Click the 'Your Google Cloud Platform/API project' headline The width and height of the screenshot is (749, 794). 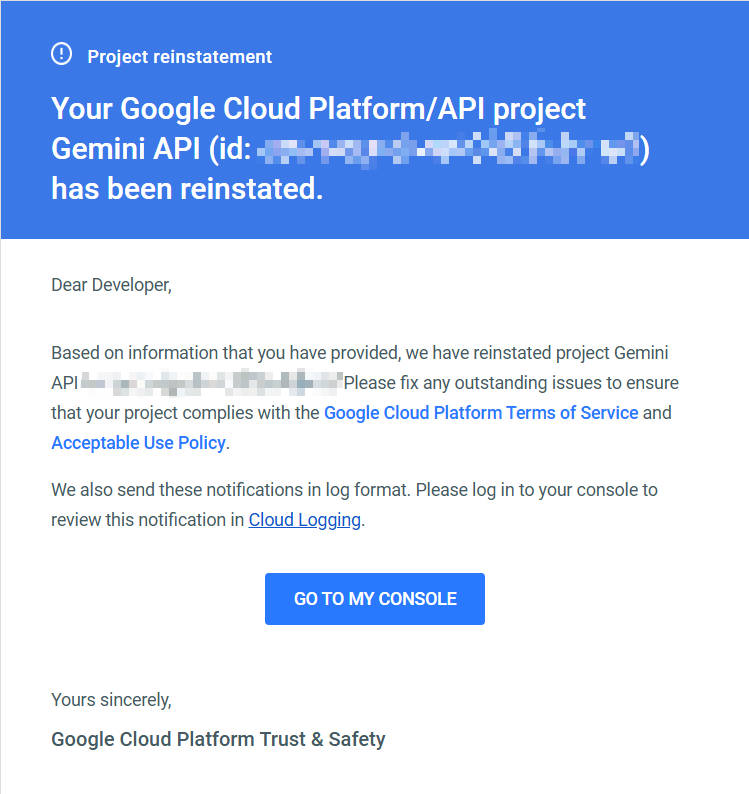(319, 109)
